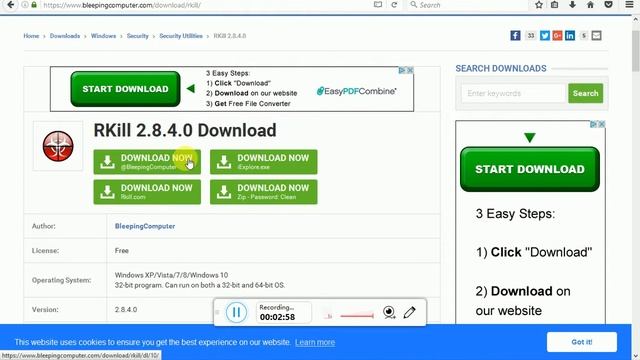
Task: Bookmark this page with the star icon
Action: tap(539, 5)
